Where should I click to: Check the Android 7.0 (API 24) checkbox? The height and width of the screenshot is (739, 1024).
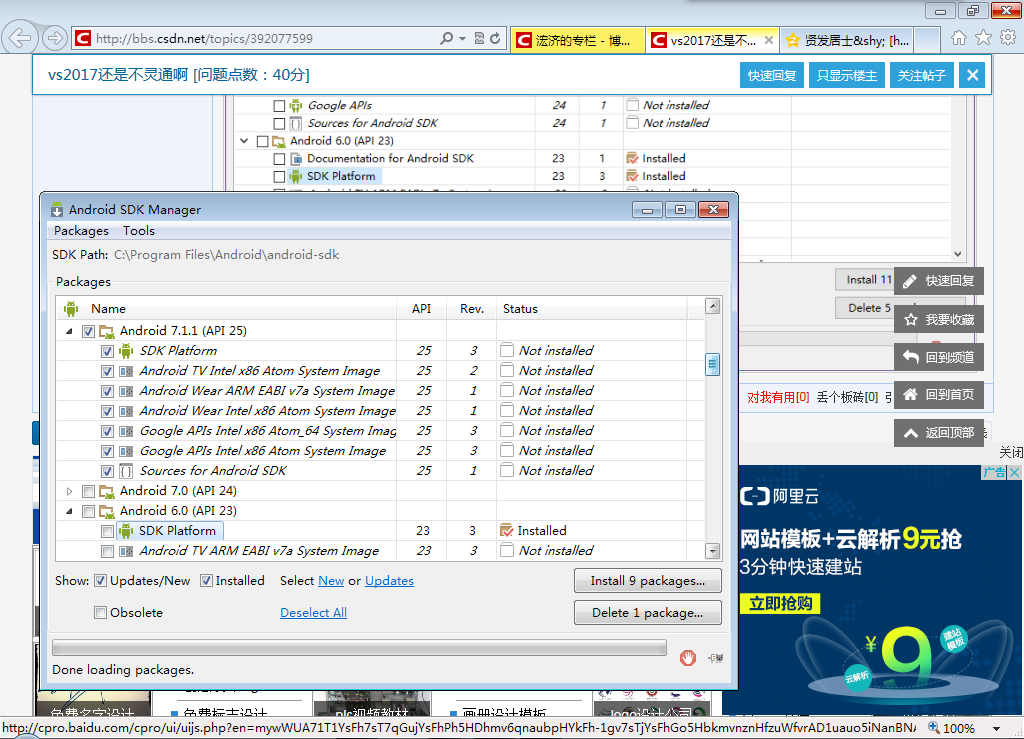[88, 491]
